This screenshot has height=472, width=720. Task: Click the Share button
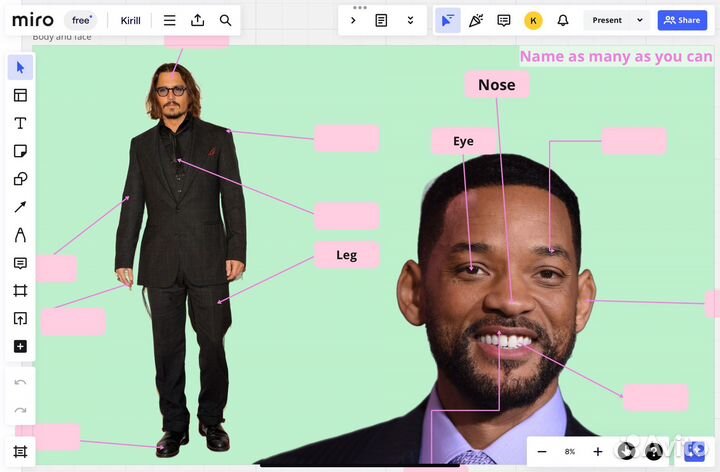(682, 20)
